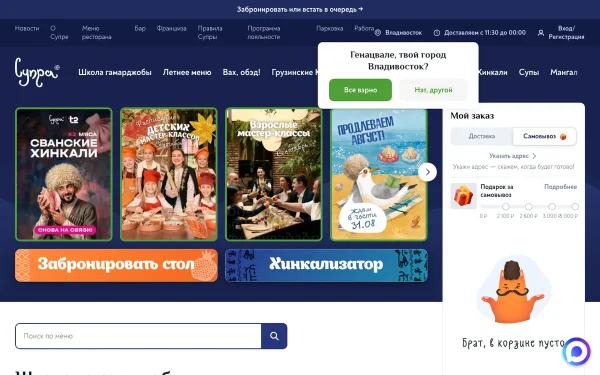Switch the order to Доставка
600x375 pixels.
pos(482,136)
